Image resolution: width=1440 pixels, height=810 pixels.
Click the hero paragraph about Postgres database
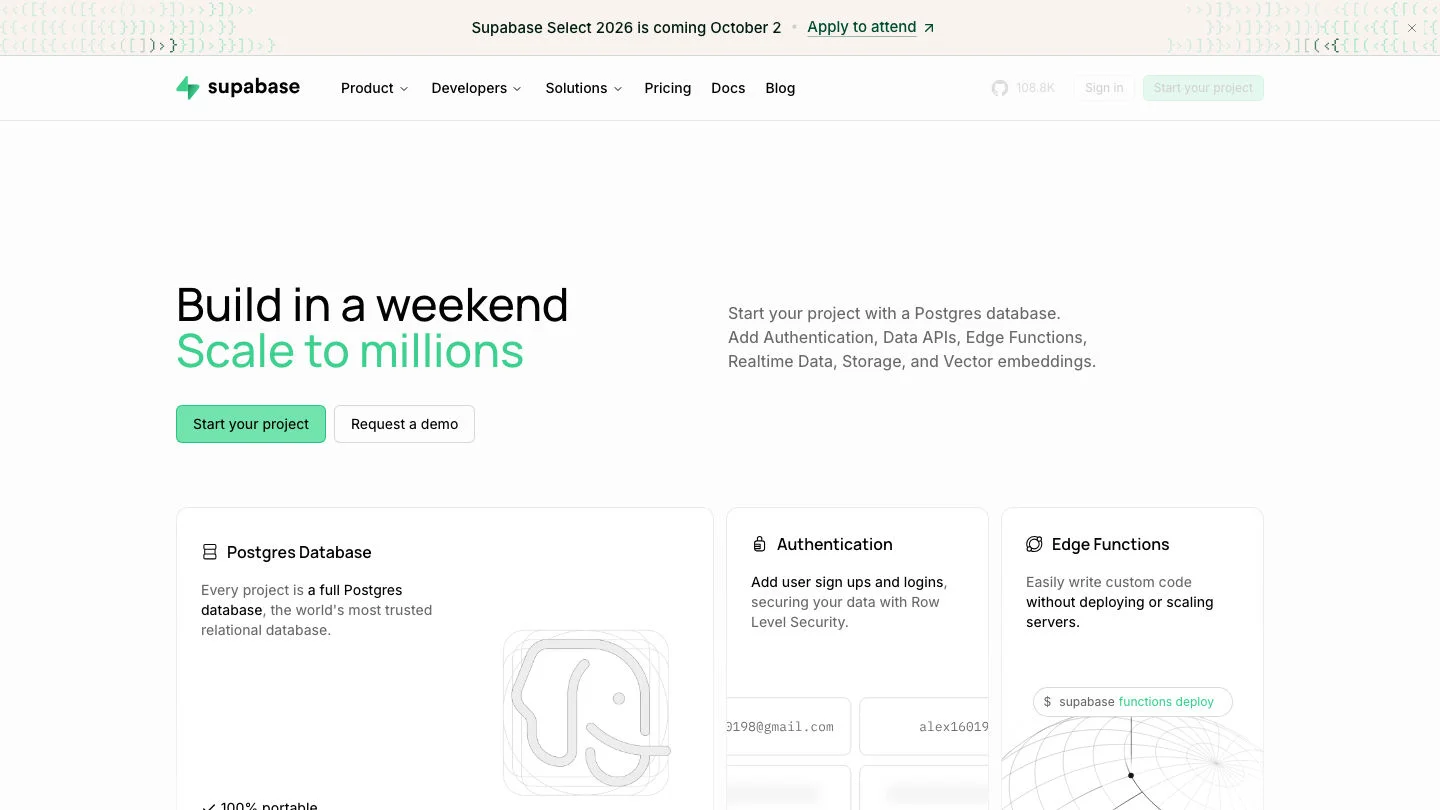912,337
